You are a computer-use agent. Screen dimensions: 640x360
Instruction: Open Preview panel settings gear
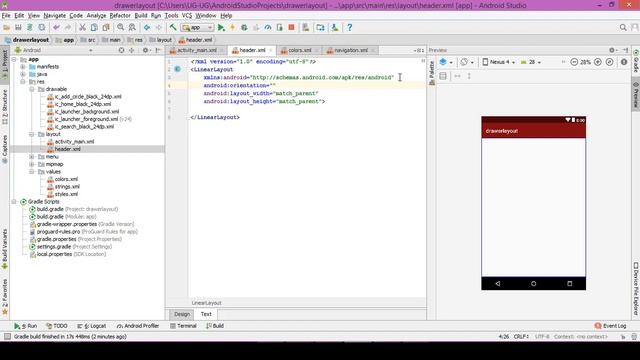click(612, 50)
